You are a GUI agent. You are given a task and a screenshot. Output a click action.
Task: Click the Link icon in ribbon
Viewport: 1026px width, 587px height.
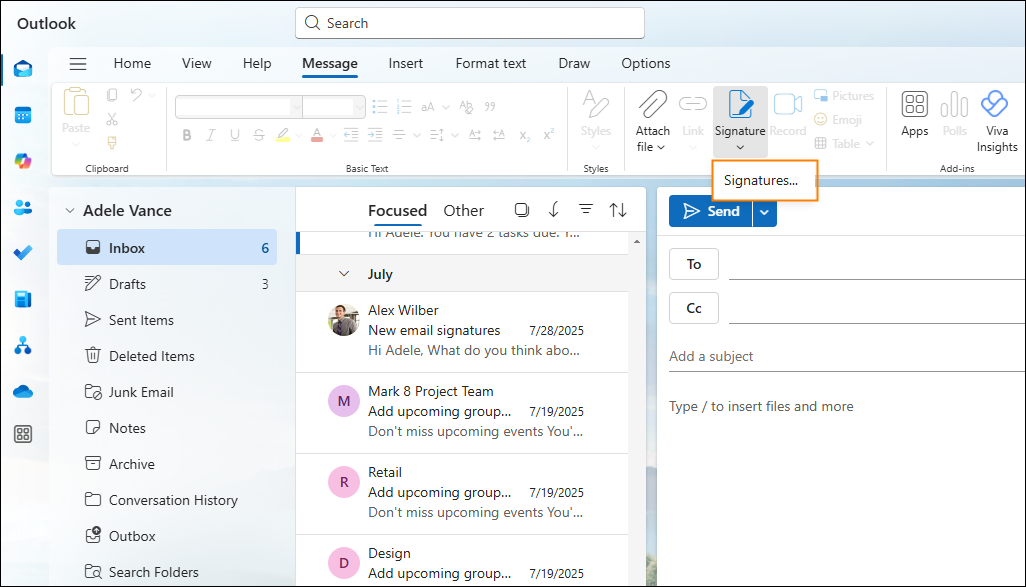[x=692, y=103]
